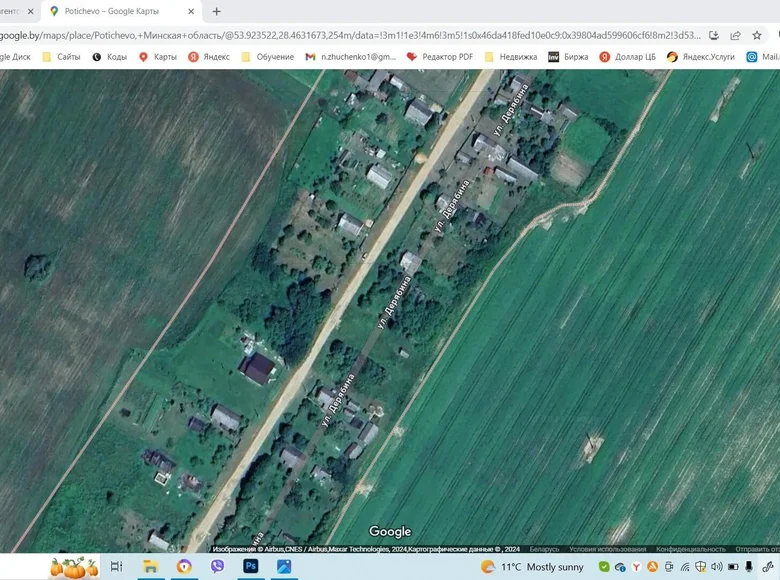This screenshot has width=780, height=580.
Task: Open the Mail bookmark icon
Action: pyautogui.click(x=752, y=57)
